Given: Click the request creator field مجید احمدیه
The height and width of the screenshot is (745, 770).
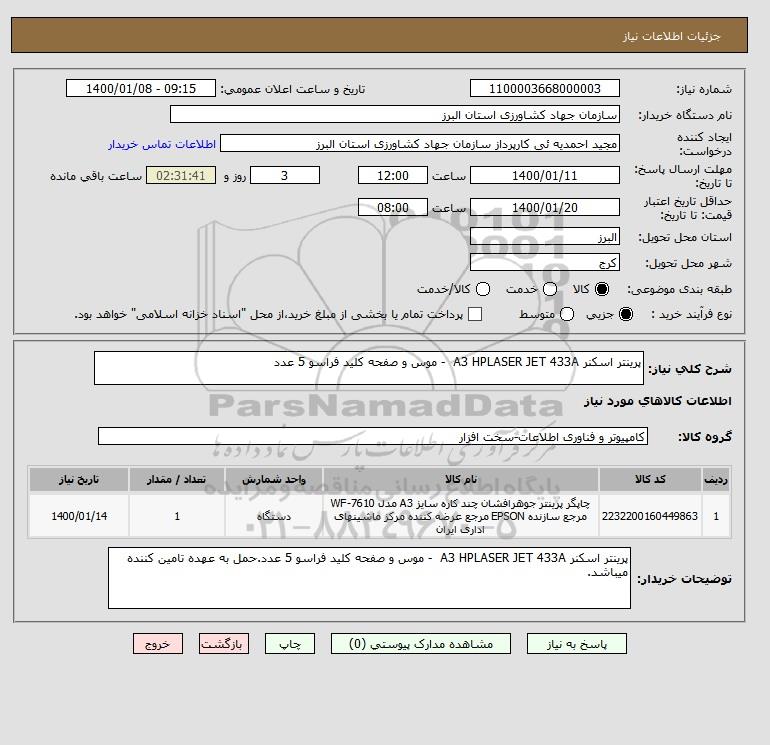Looking at the screenshot, I should [420, 144].
